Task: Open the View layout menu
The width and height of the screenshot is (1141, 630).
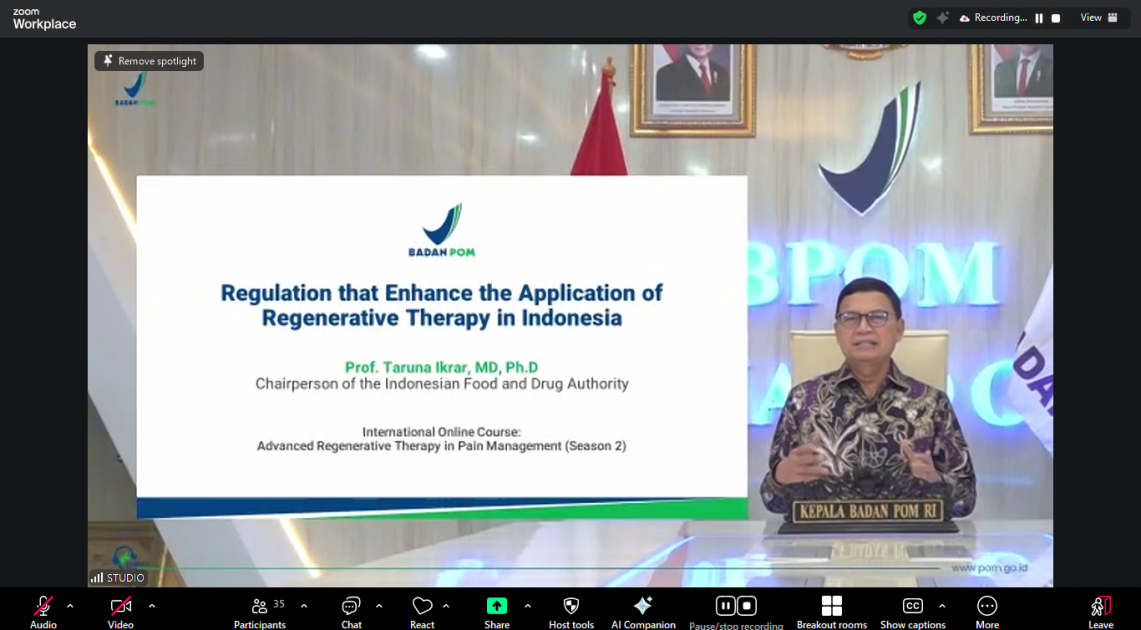Action: coord(1099,18)
